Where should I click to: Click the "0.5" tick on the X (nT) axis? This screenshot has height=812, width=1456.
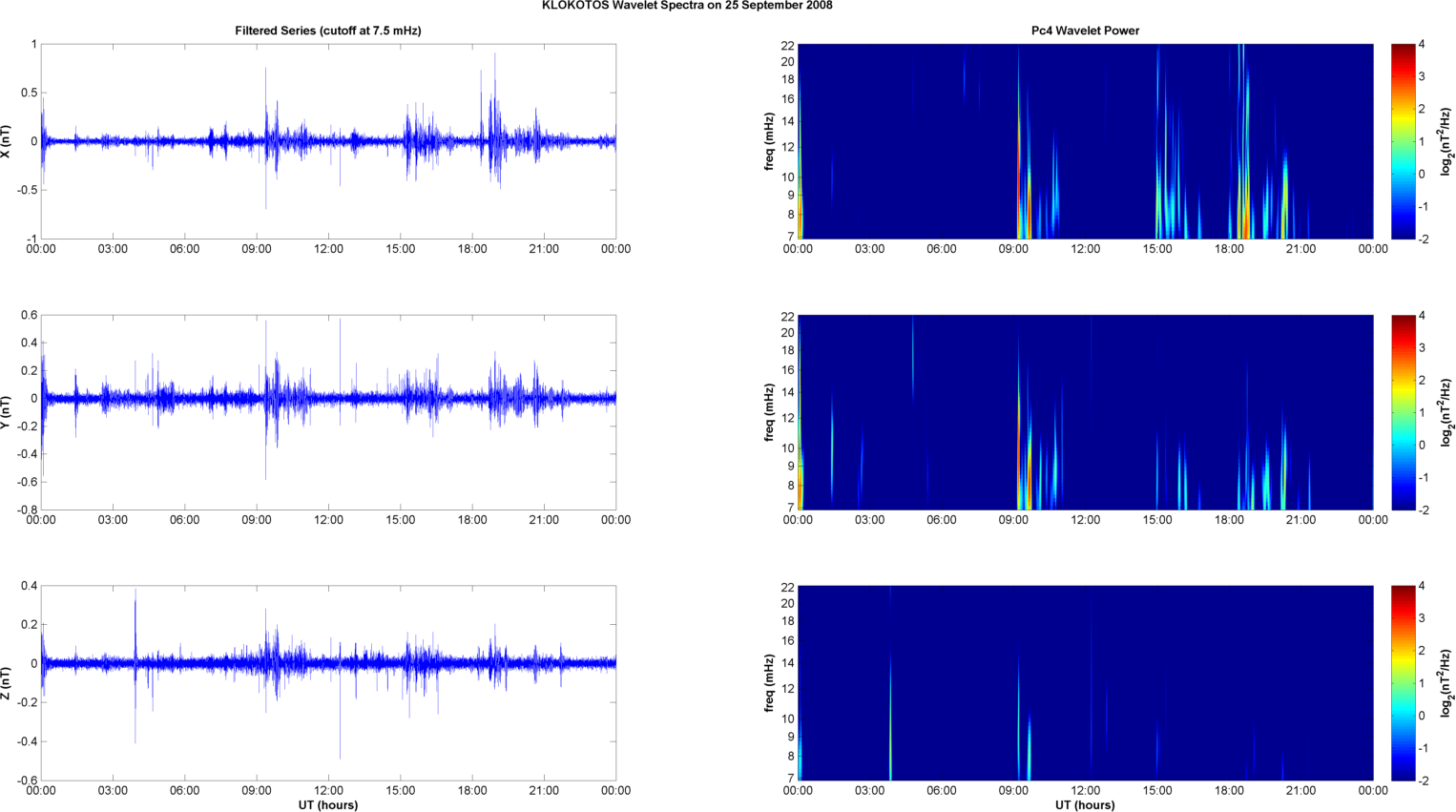29,93
